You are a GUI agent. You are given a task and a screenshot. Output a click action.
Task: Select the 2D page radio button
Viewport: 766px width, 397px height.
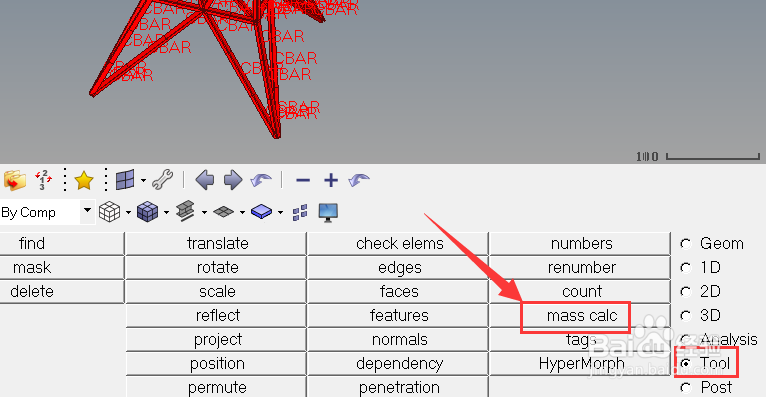tap(686, 292)
